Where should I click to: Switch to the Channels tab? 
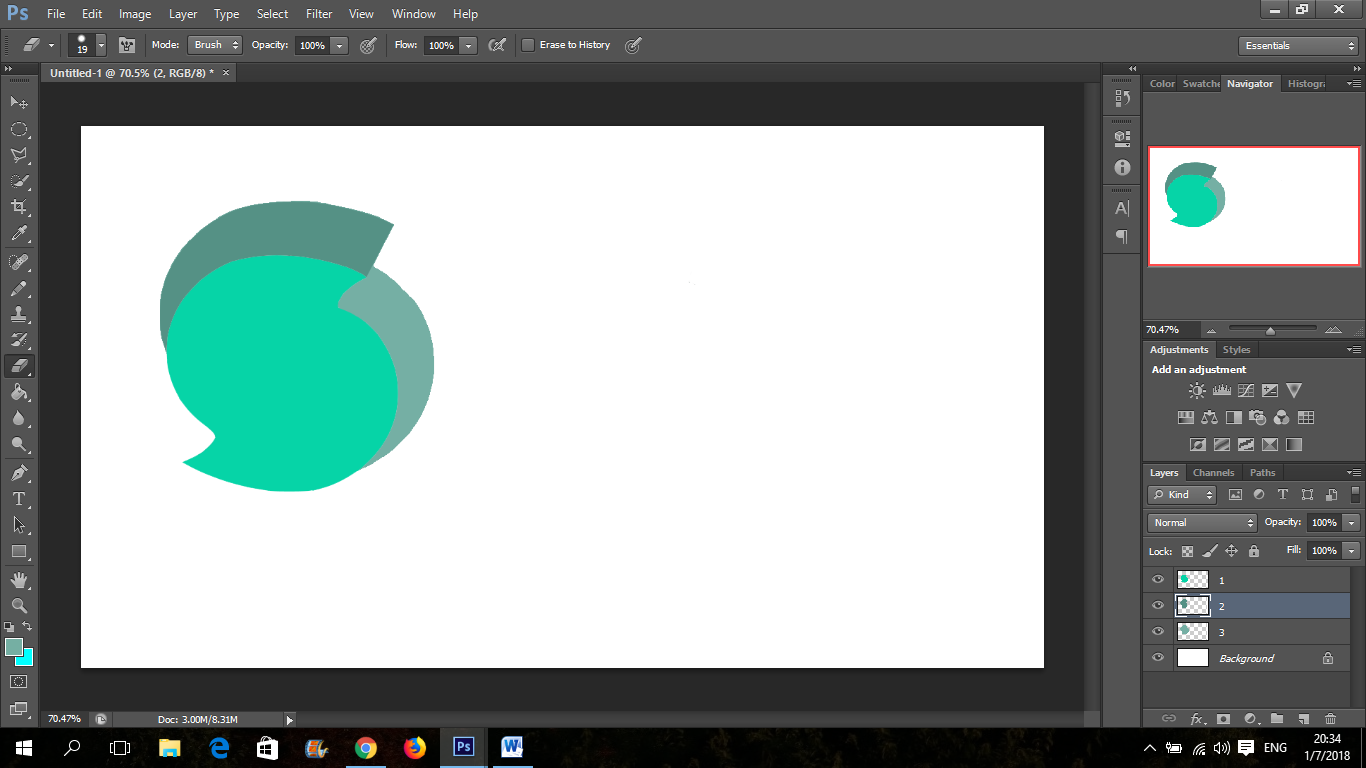coord(1213,473)
